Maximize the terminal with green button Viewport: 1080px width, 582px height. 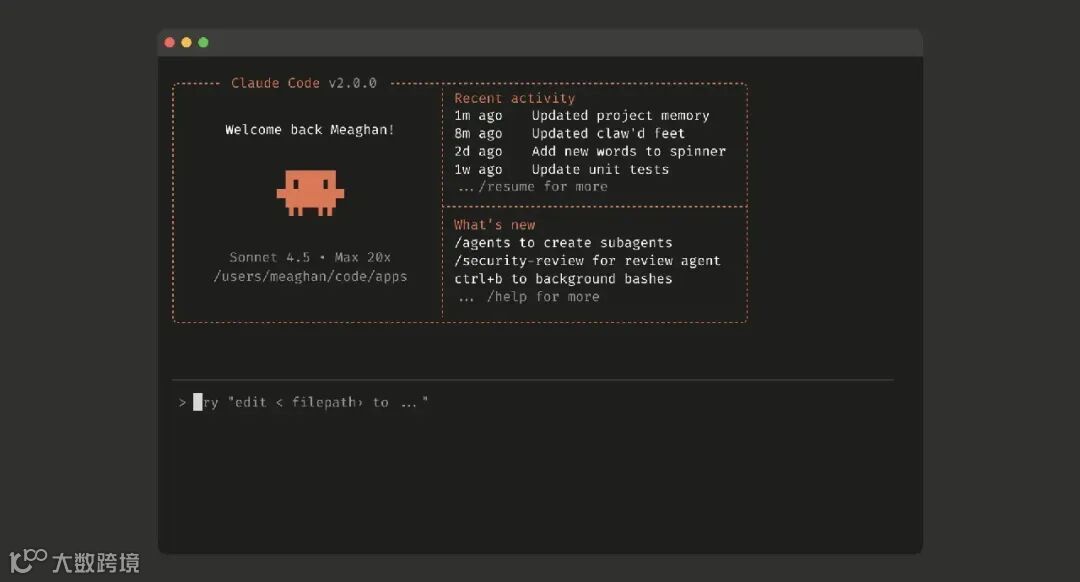point(203,43)
